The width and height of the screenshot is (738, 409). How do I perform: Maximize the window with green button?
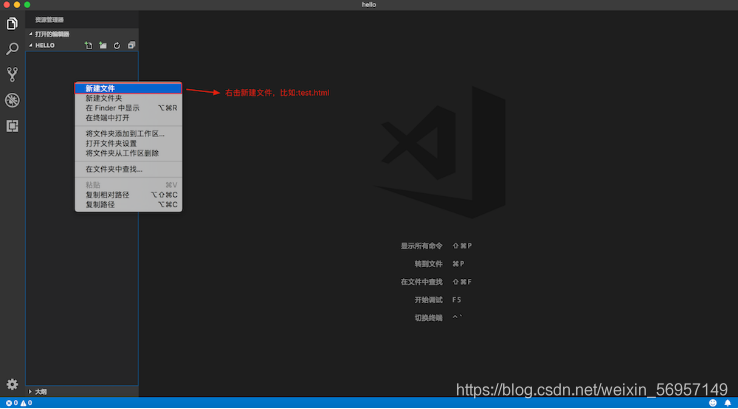(x=27, y=4)
